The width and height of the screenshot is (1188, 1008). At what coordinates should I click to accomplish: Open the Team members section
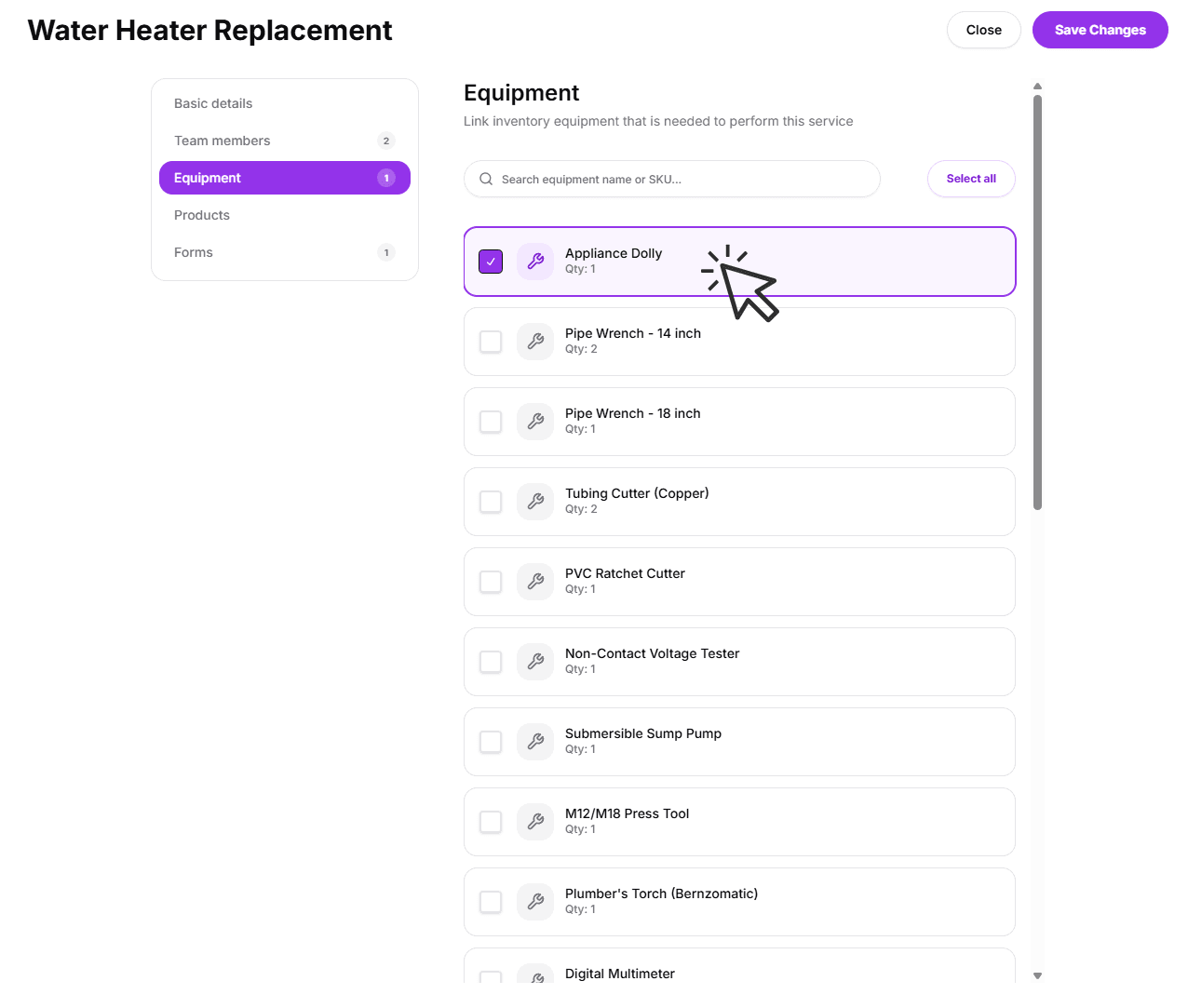(x=222, y=141)
